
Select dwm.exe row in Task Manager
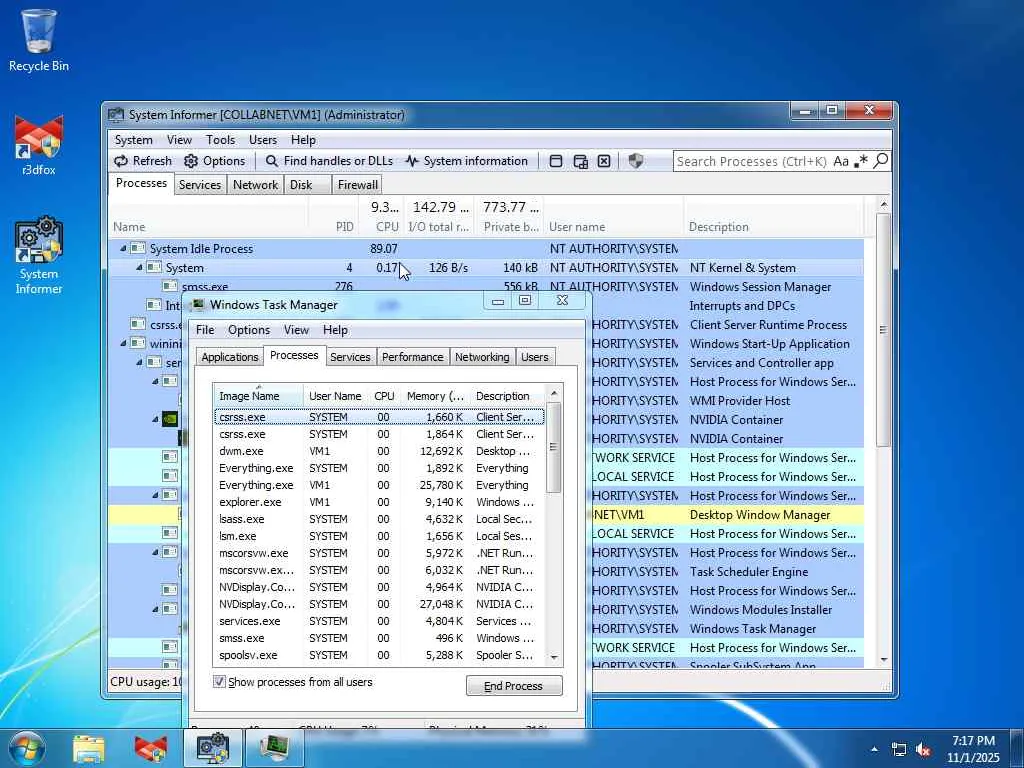pyautogui.click(x=379, y=451)
